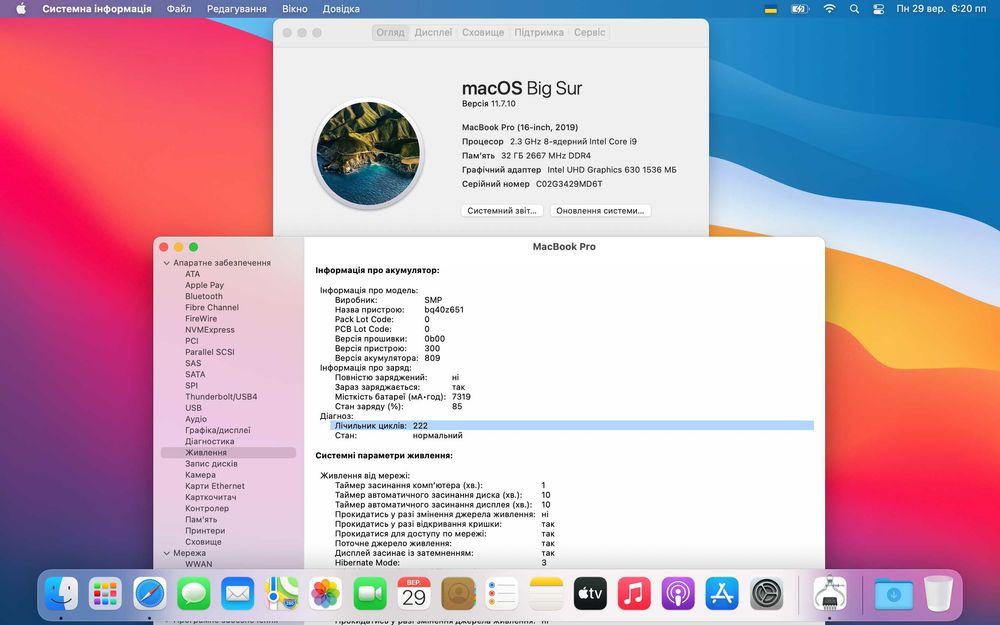Viewport: 1000px width, 625px height.
Task: Select WWAN in the sidebar
Action: point(199,564)
